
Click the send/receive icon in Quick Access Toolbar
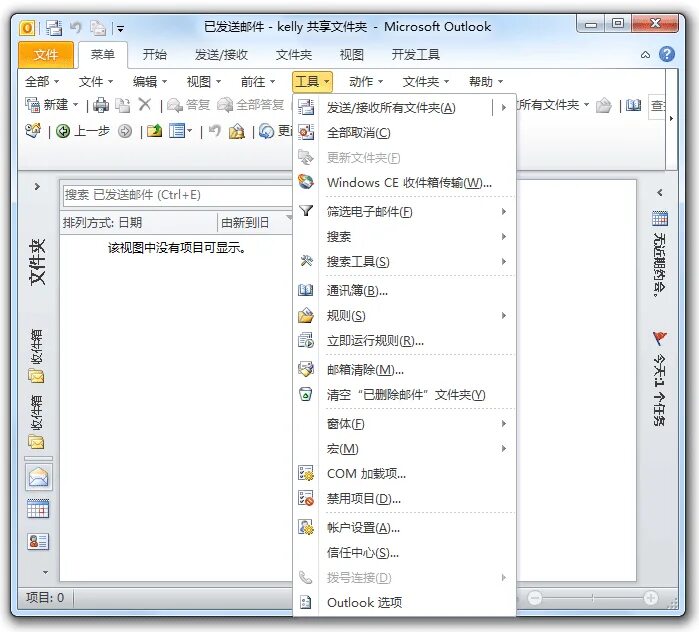click(54, 28)
